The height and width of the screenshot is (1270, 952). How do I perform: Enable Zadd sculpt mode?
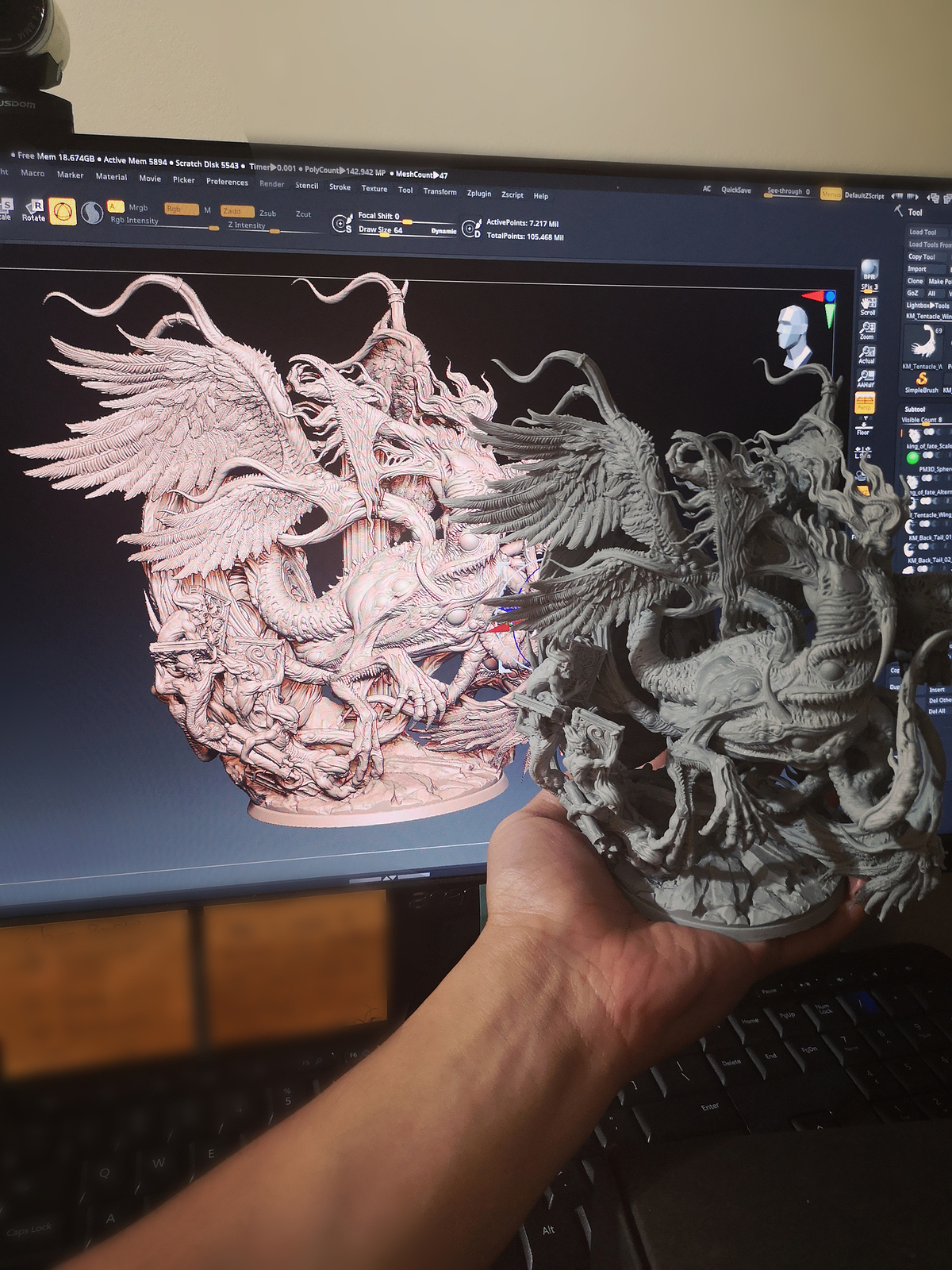click(x=237, y=211)
